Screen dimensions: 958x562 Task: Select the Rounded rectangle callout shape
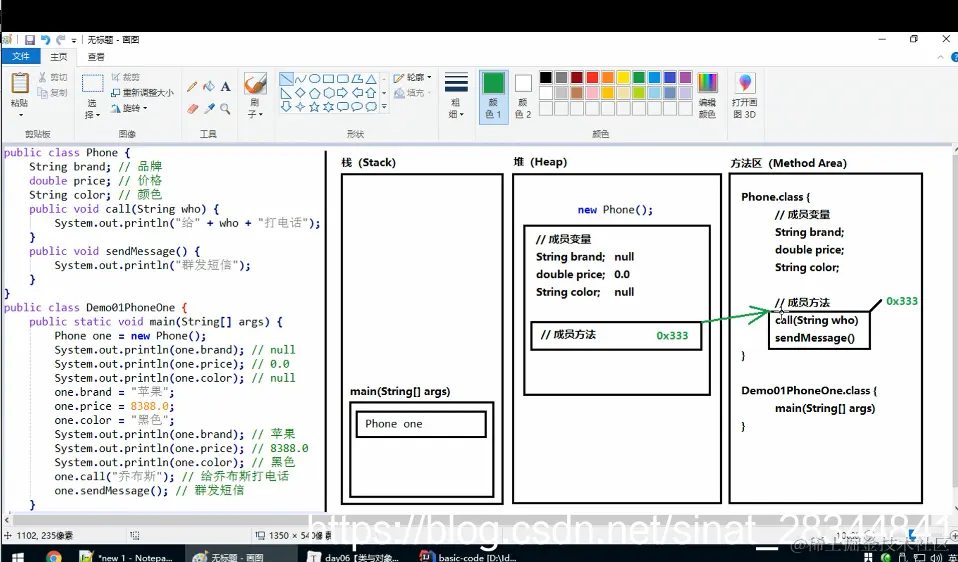(x=342, y=107)
